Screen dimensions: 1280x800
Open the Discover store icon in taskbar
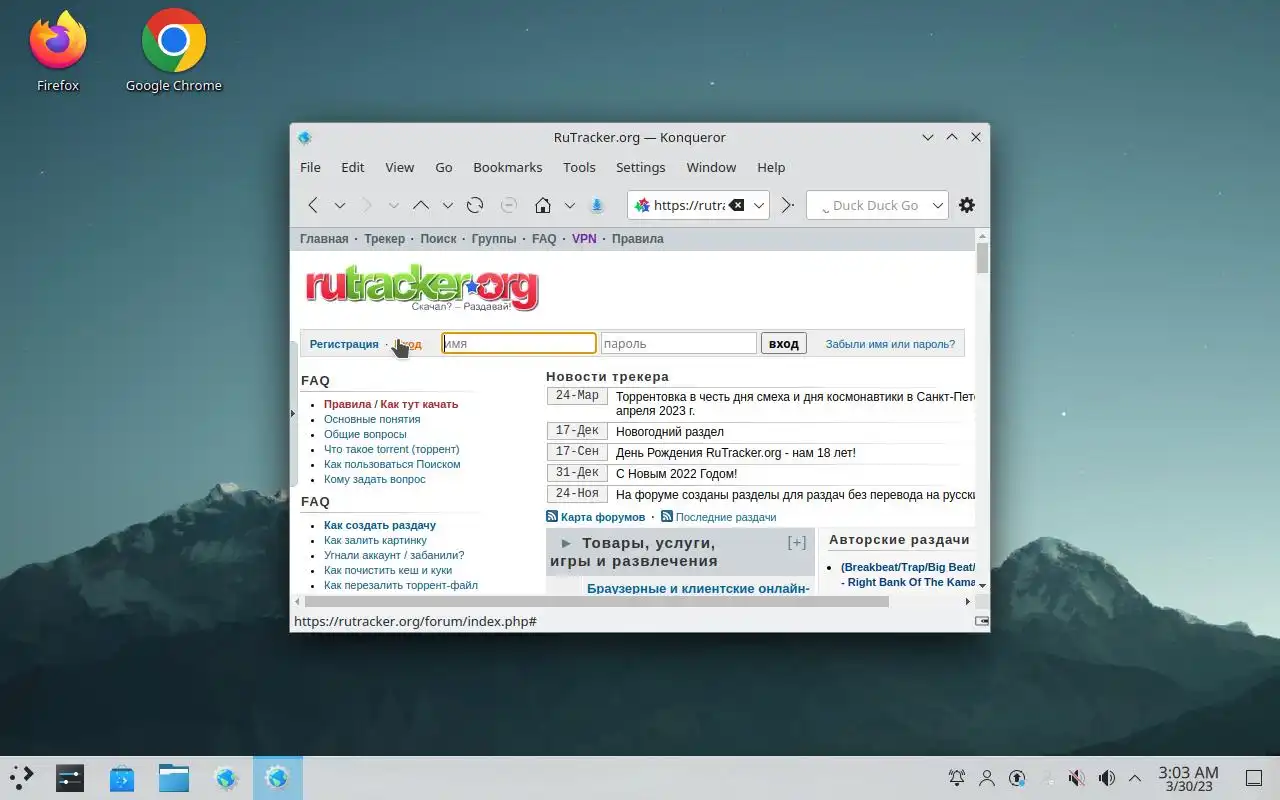pos(122,778)
